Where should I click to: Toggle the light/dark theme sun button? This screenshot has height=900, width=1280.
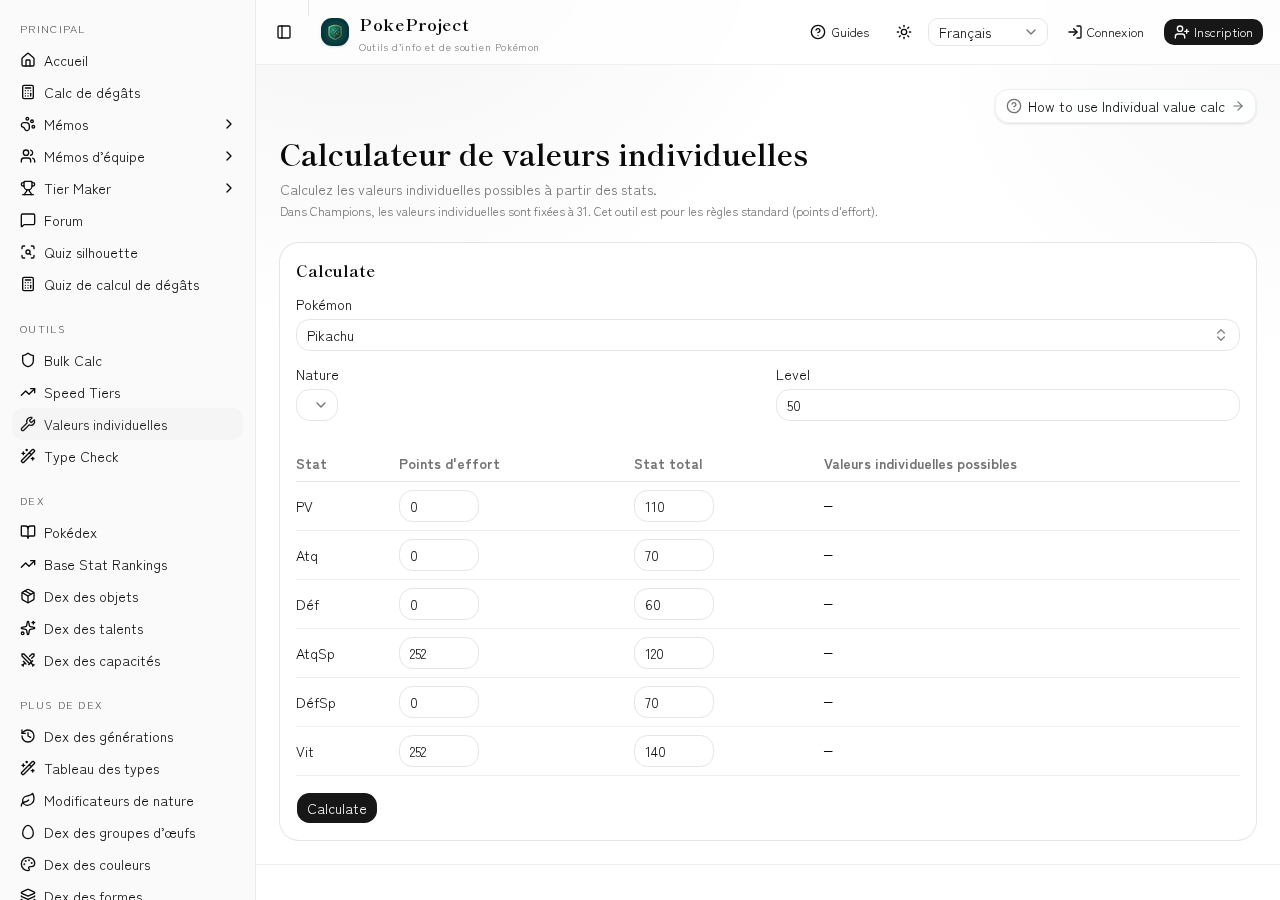[904, 32]
